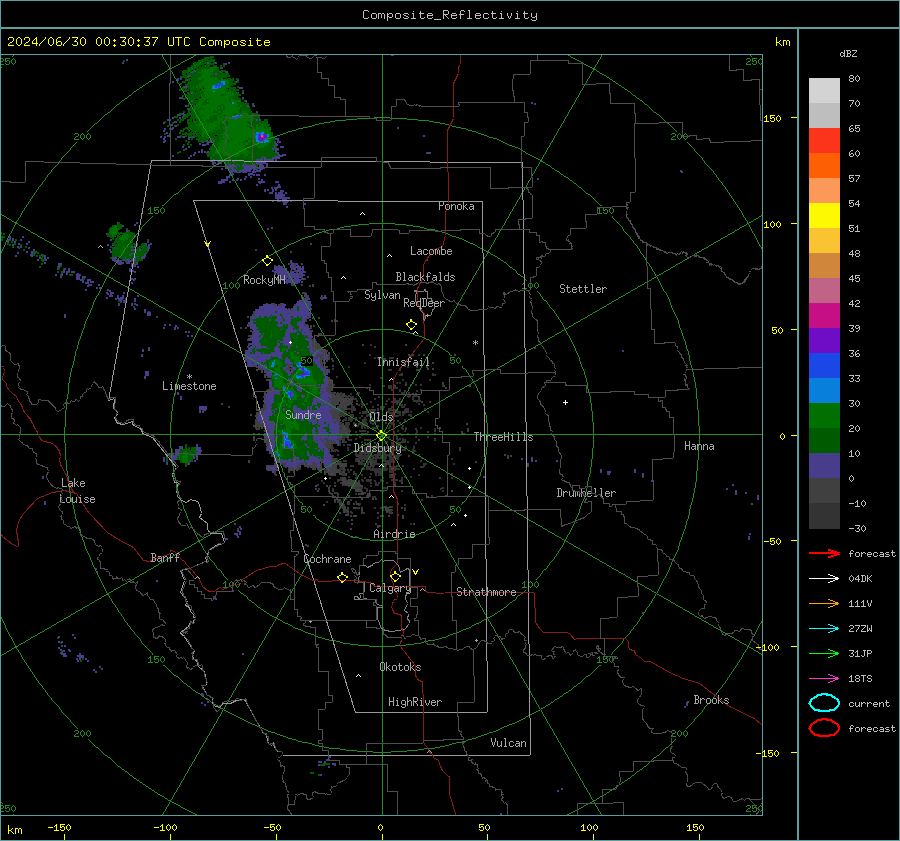The height and width of the screenshot is (841, 900).
Task: Click the Composite_Reflectivity title
Action: coord(450,15)
